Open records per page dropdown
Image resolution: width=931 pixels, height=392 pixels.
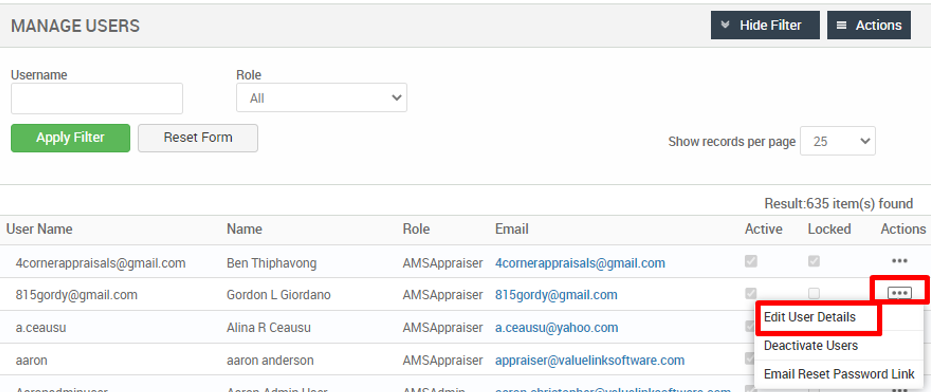837,141
